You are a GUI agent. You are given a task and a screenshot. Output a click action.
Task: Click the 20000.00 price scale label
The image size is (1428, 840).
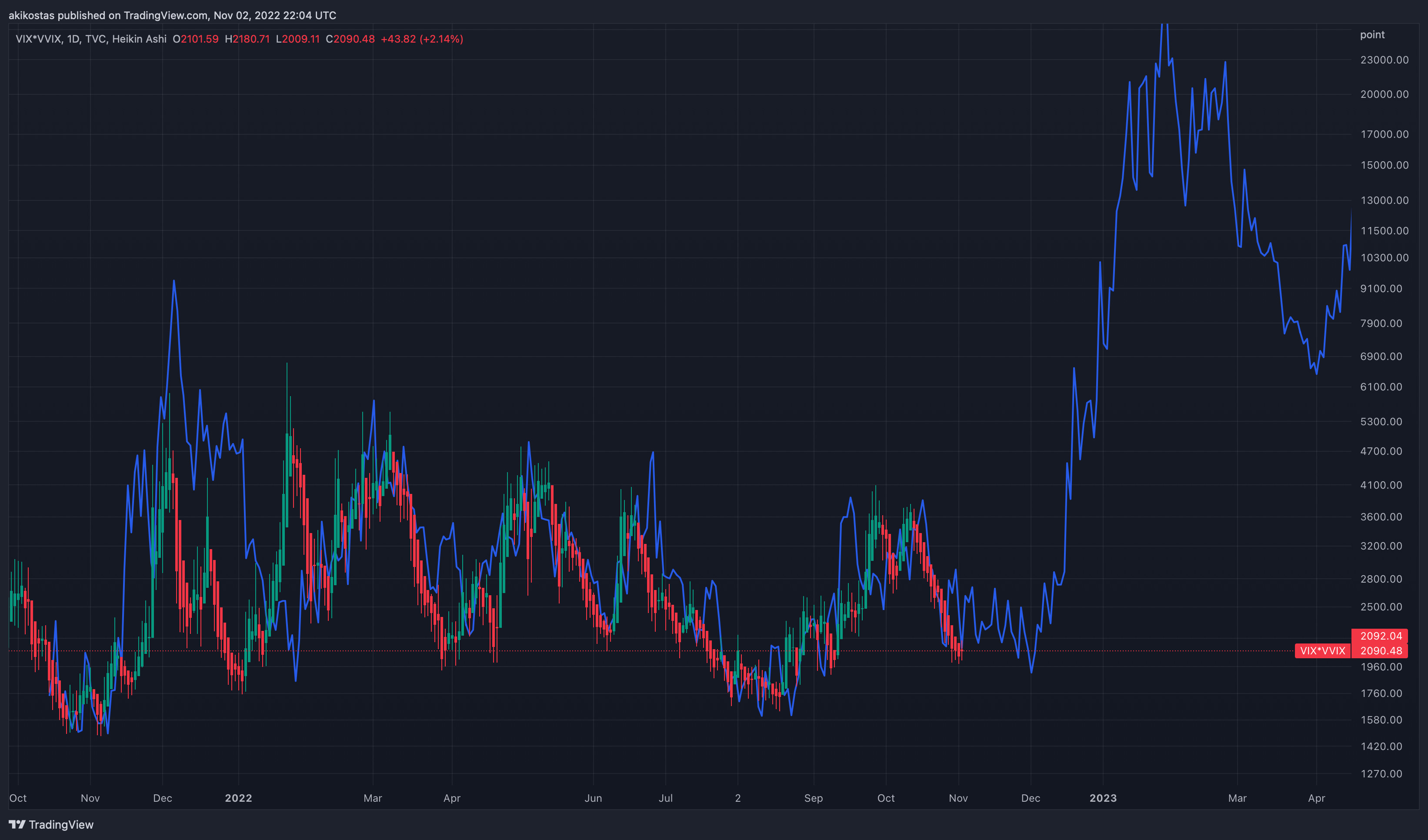[1385, 94]
